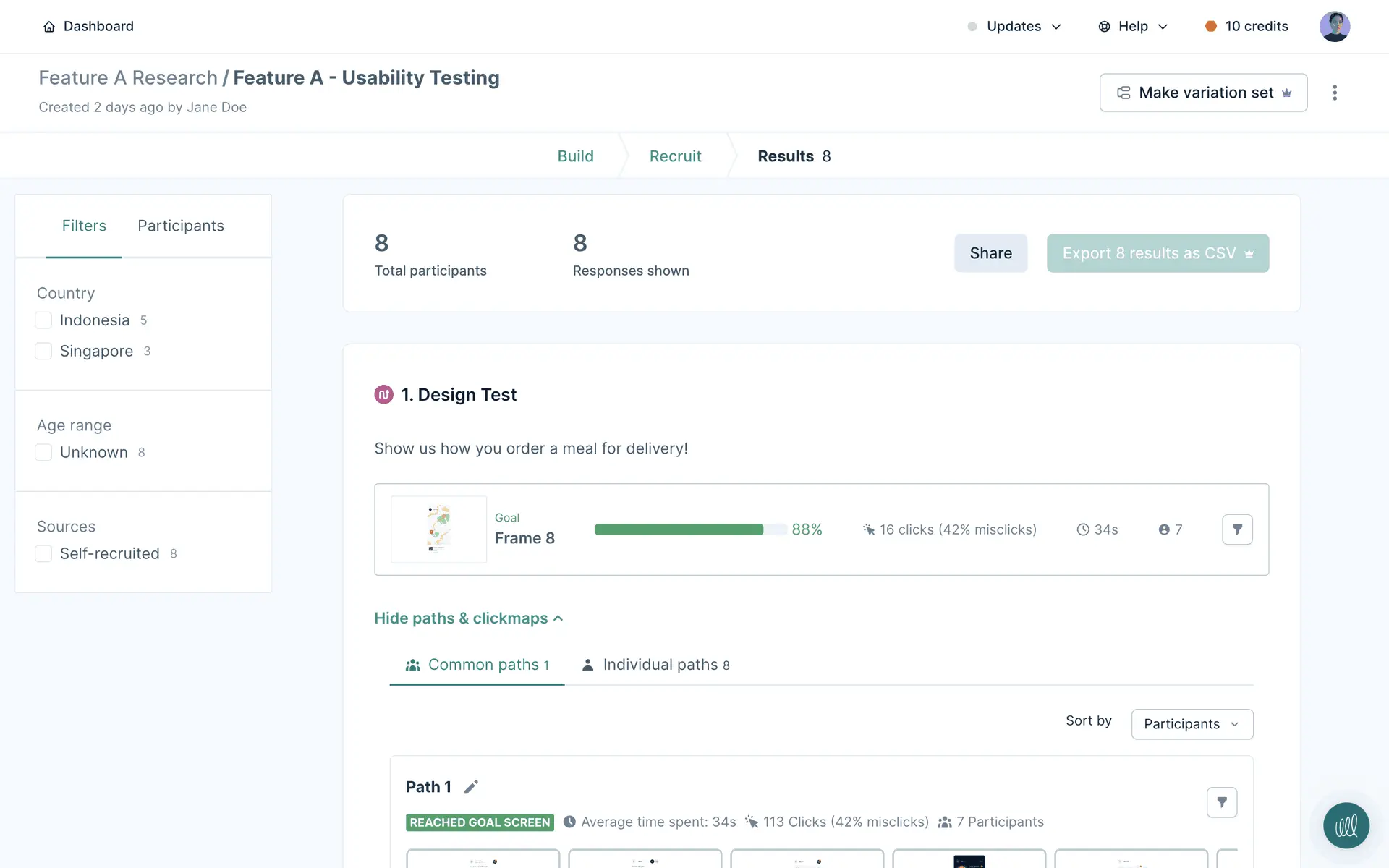The width and height of the screenshot is (1389, 868).
Task: Switch to the Participants tab
Action: (181, 226)
